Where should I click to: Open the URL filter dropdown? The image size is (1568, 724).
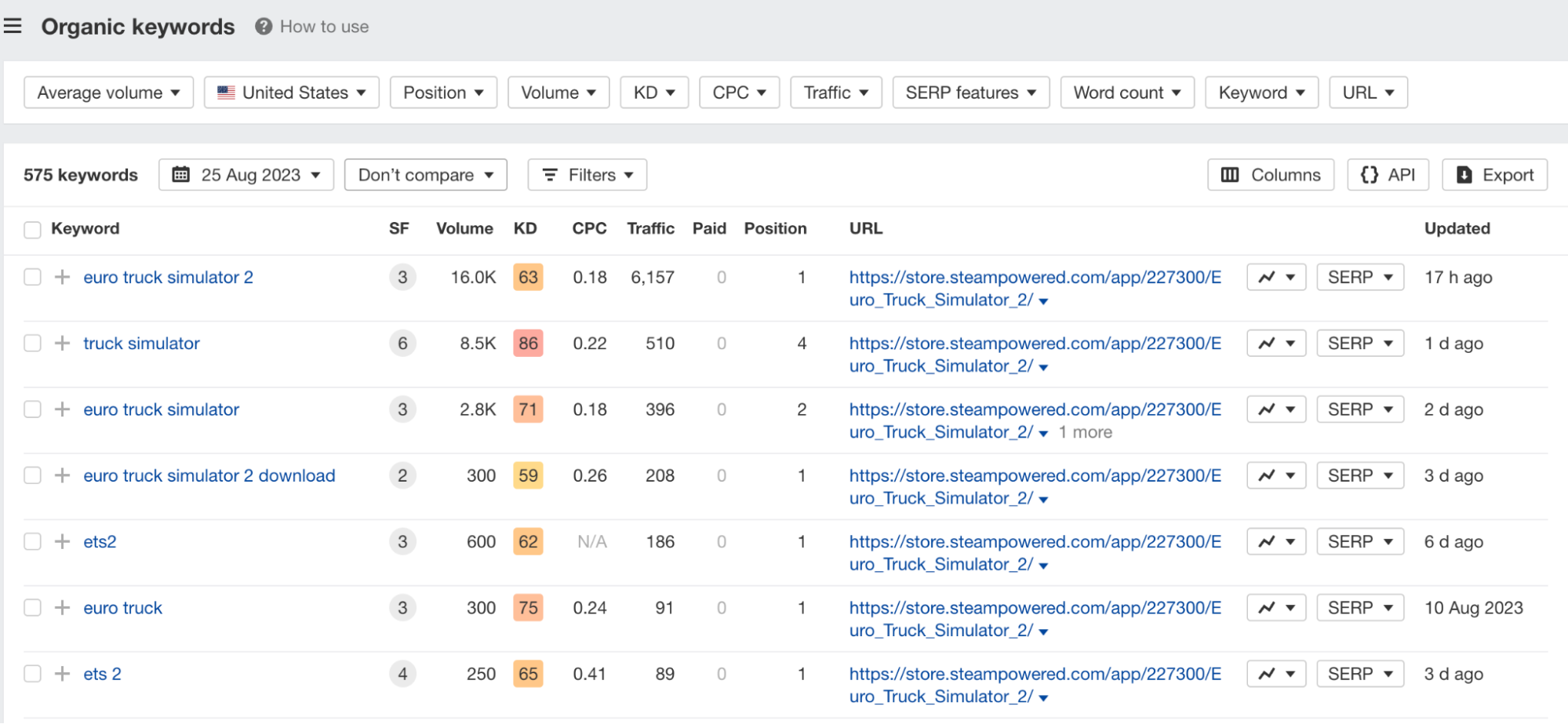[1368, 93]
